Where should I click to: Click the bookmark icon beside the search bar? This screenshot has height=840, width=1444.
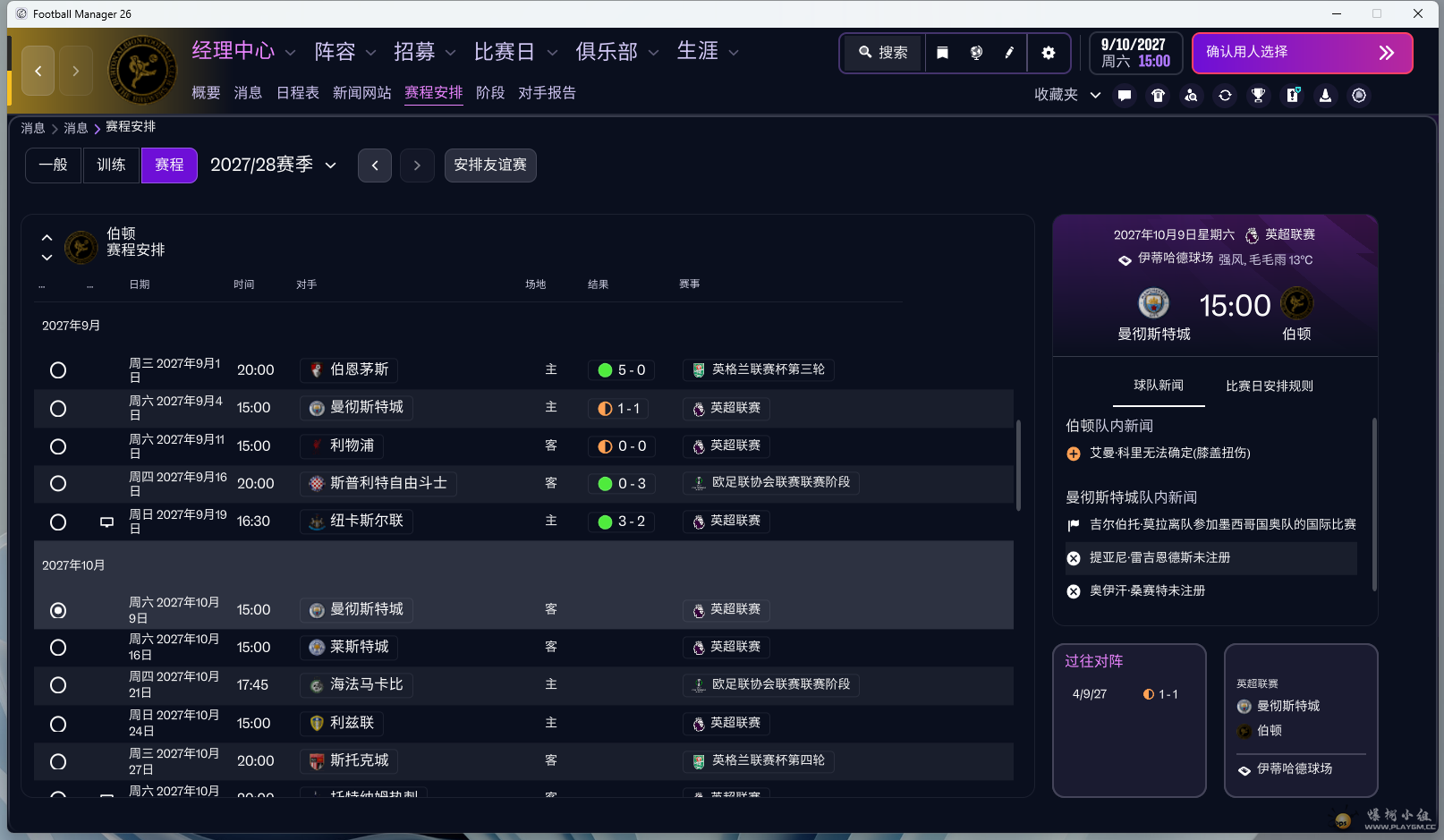point(941,53)
